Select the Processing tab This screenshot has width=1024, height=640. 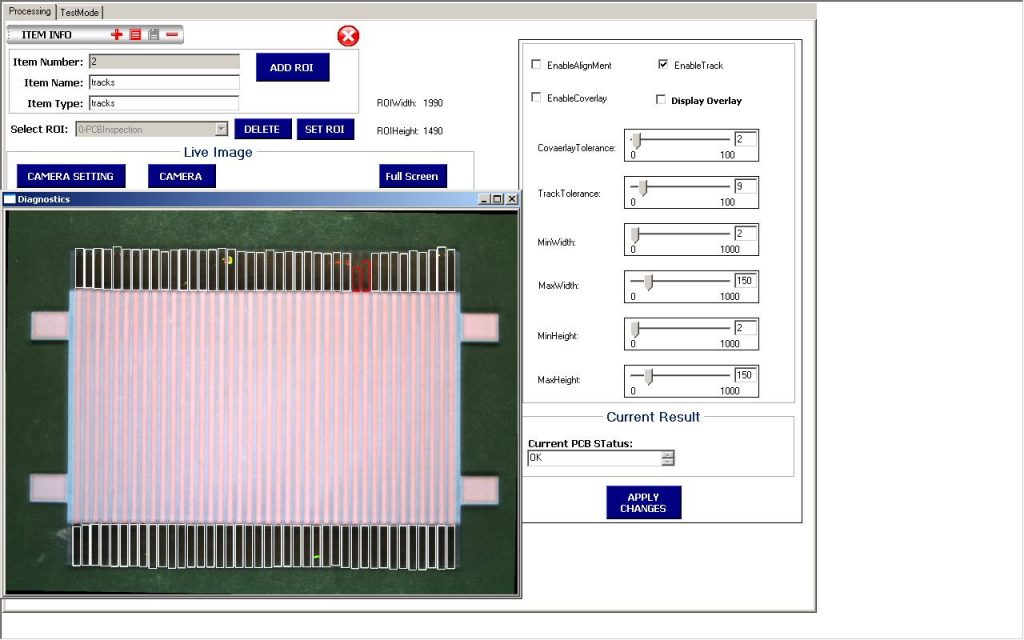(x=29, y=12)
